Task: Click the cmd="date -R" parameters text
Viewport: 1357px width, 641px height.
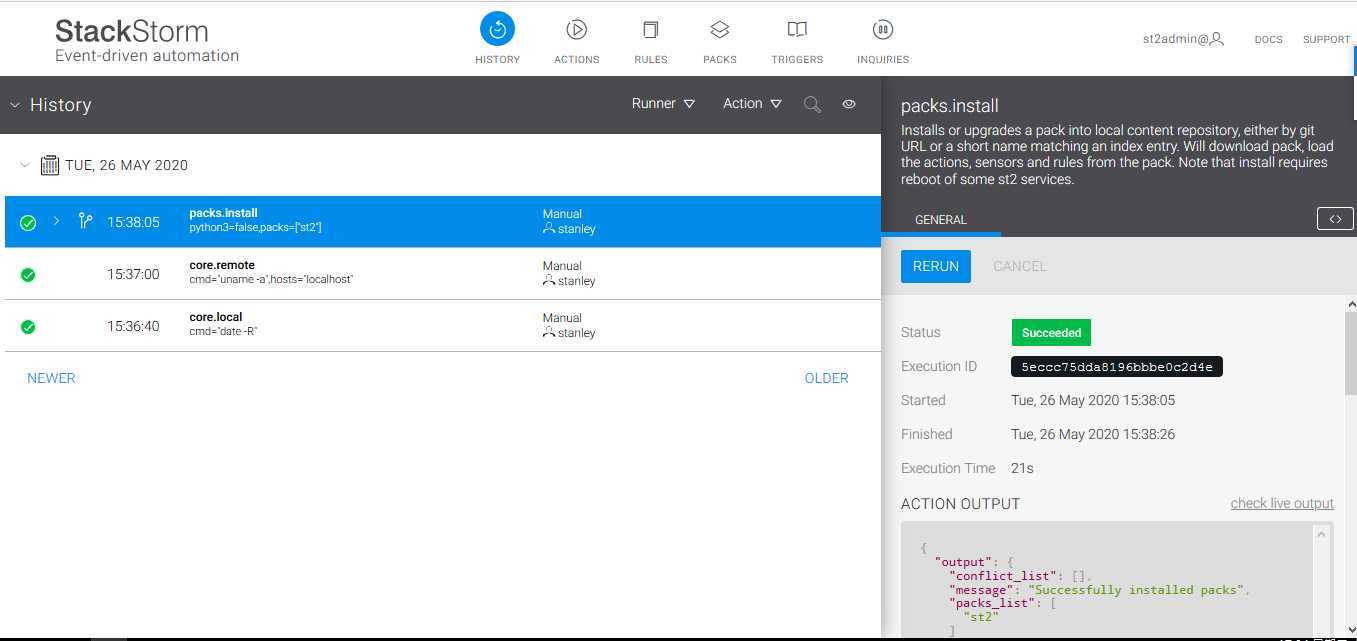Action: click(223, 332)
